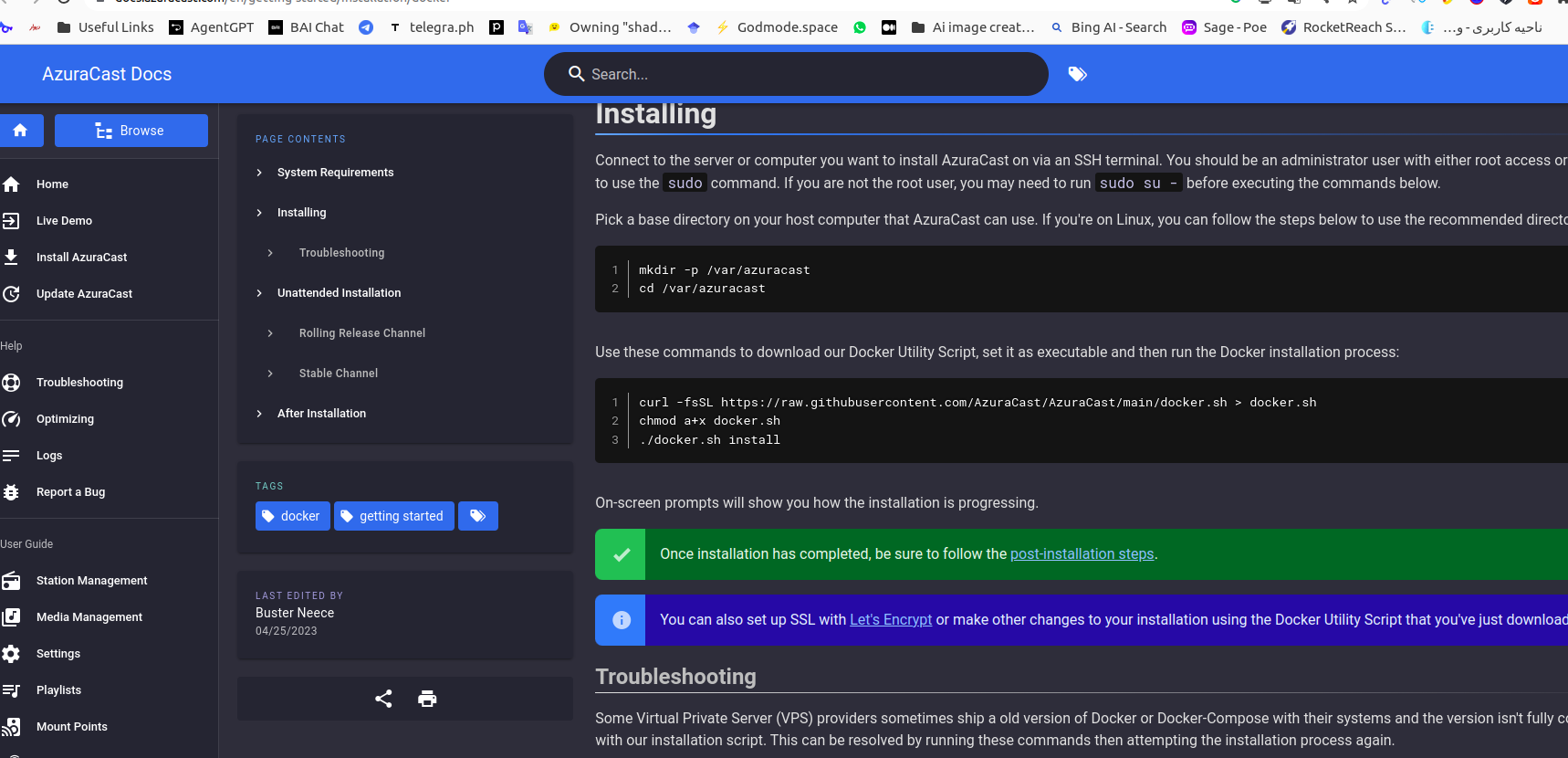Open the Owning "shad…" bookmark
Screen dimensions: 1568x758
click(x=610, y=27)
